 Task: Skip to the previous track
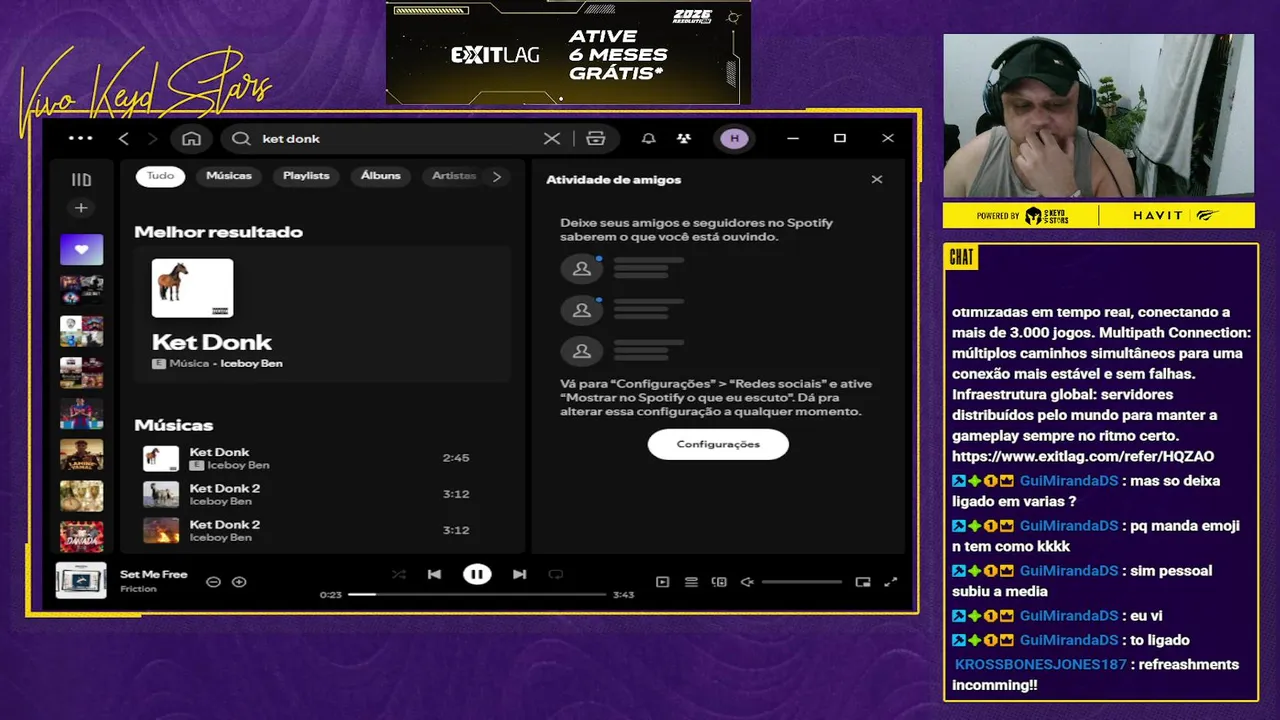434,574
